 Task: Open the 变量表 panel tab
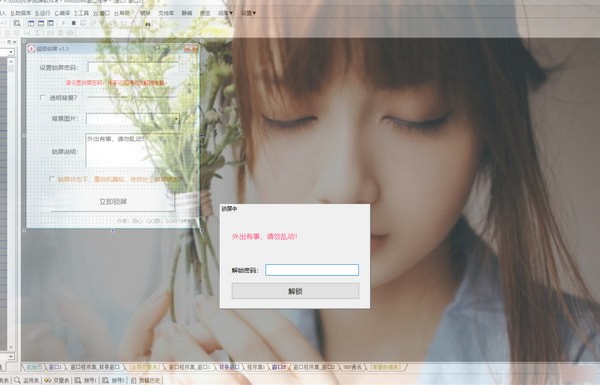tap(56, 380)
